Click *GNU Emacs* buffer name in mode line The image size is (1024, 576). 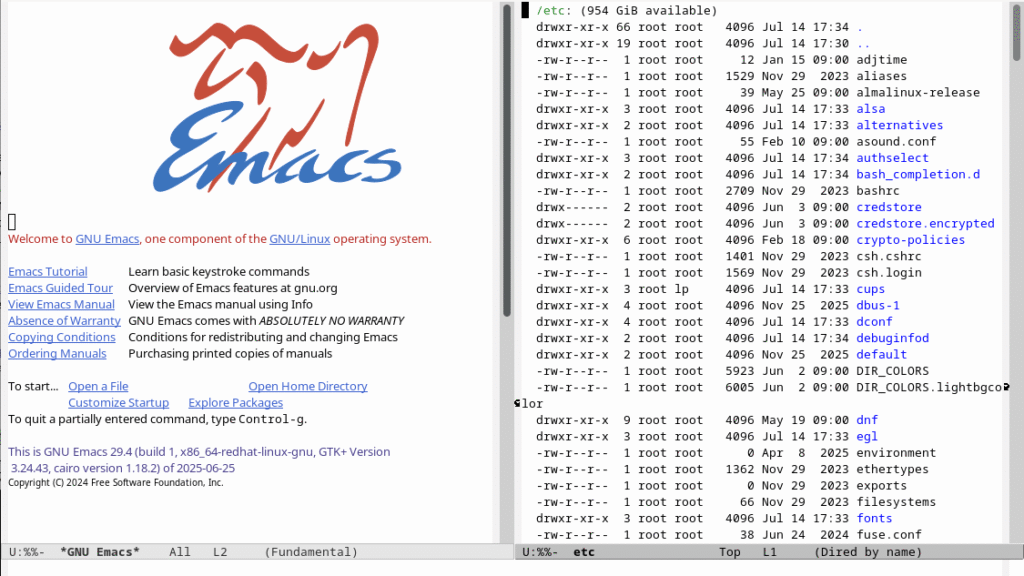pyautogui.click(x=100, y=552)
